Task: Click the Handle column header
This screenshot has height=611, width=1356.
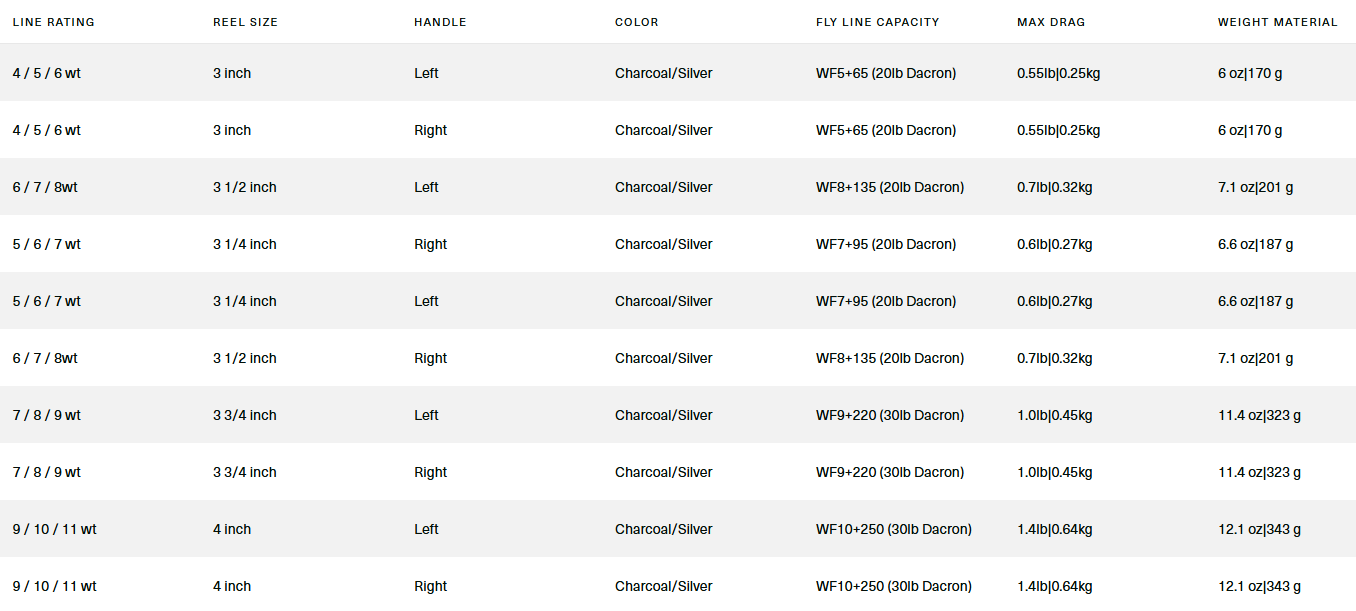Action: [440, 22]
